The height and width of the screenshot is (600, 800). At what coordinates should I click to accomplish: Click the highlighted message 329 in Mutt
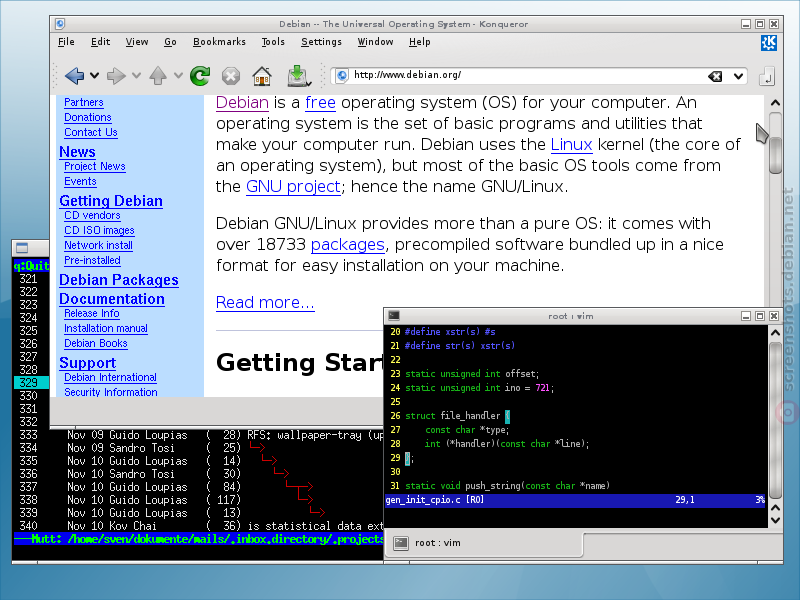point(31,383)
